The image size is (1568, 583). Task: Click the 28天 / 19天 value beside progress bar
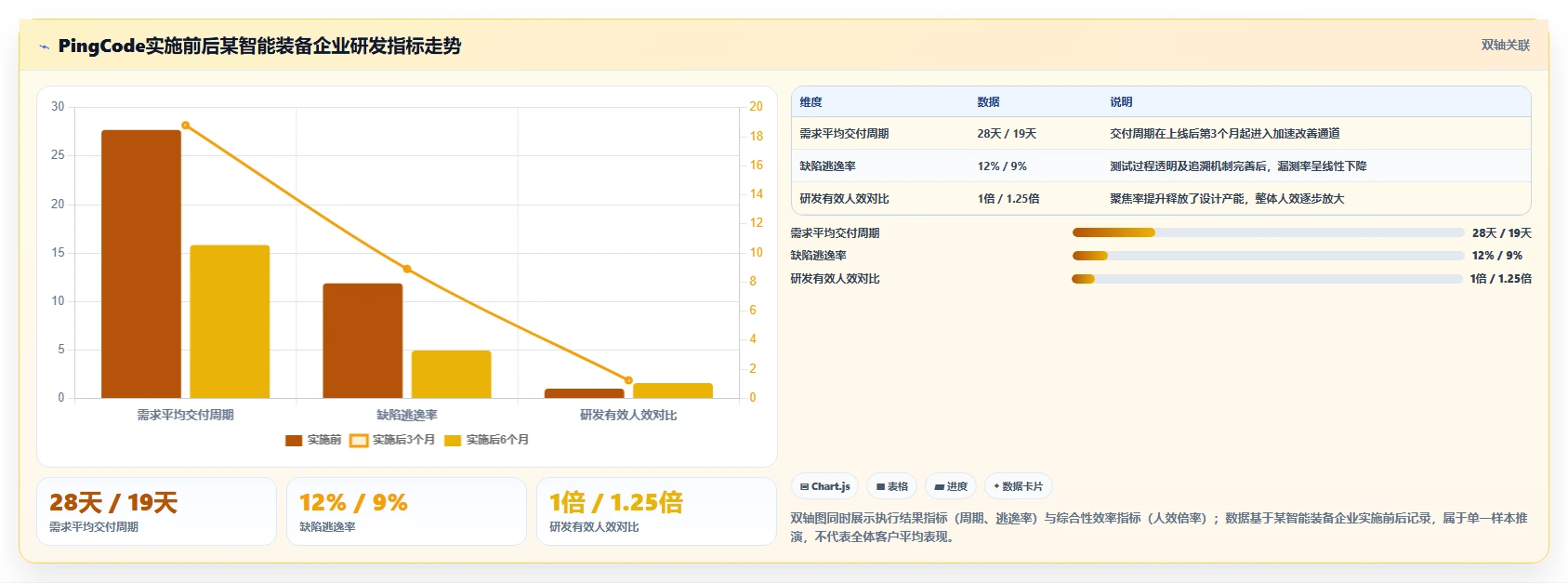coord(1501,233)
